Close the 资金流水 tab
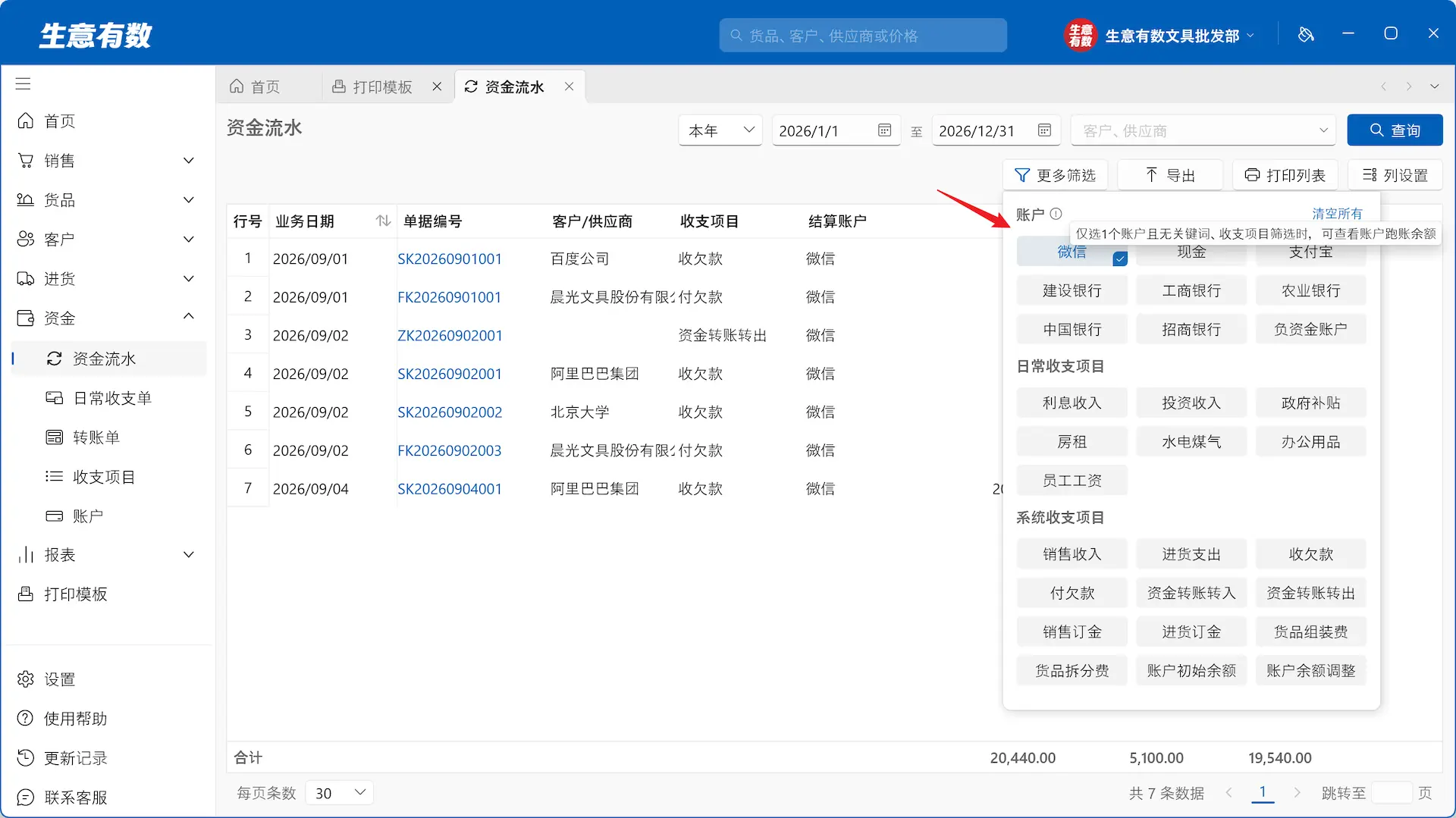Screen dimensions: 1456x818 569,86
